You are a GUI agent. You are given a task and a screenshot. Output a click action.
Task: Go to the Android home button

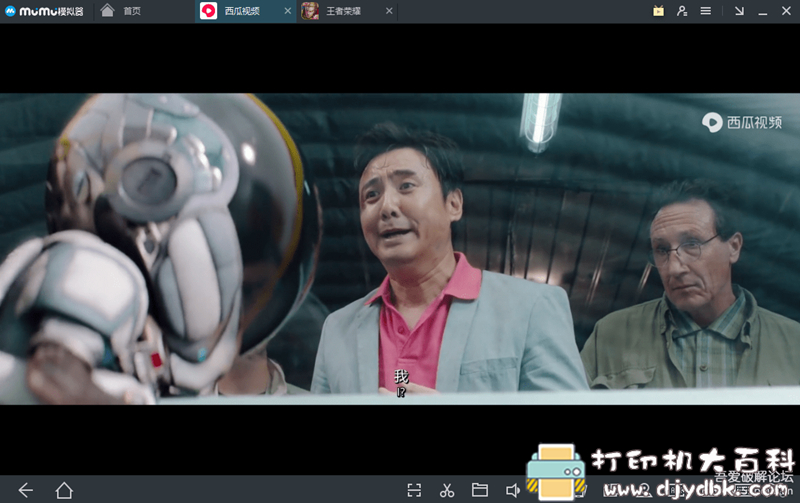[64, 490]
